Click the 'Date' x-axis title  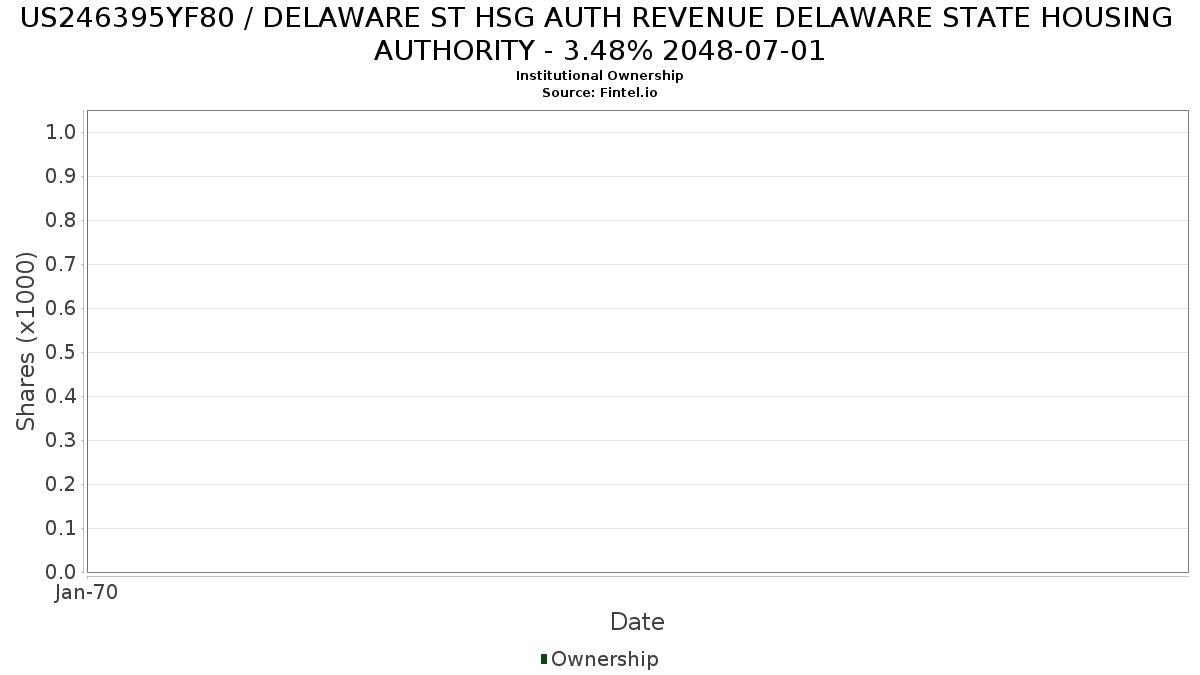tap(637, 622)
